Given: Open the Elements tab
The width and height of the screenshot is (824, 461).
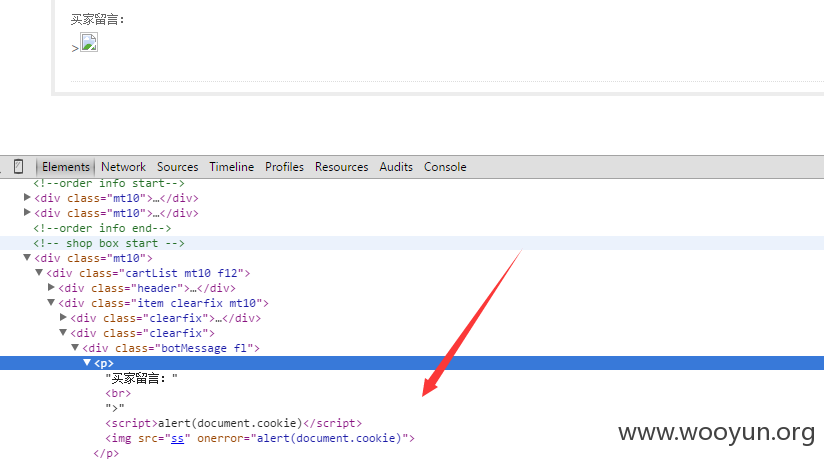Looking at the screenshot, I should click(x=66, y=167).
